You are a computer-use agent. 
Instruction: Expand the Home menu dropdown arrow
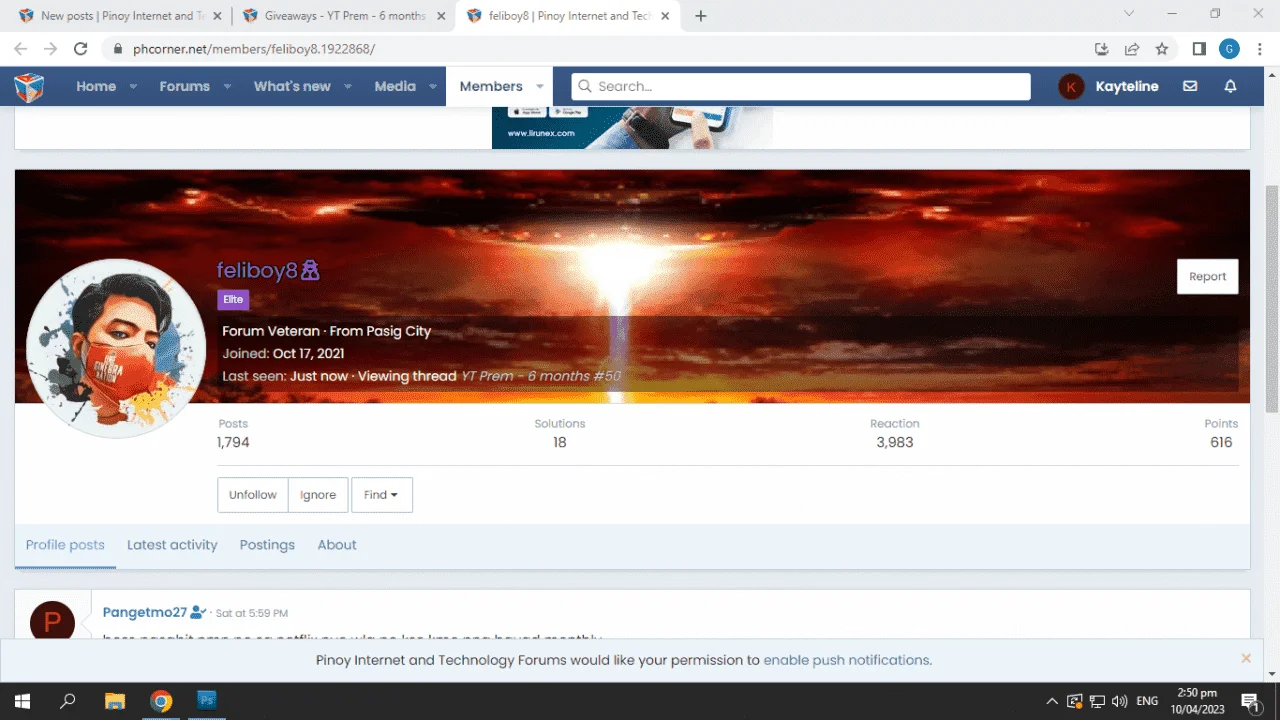[x=133, y=87]
